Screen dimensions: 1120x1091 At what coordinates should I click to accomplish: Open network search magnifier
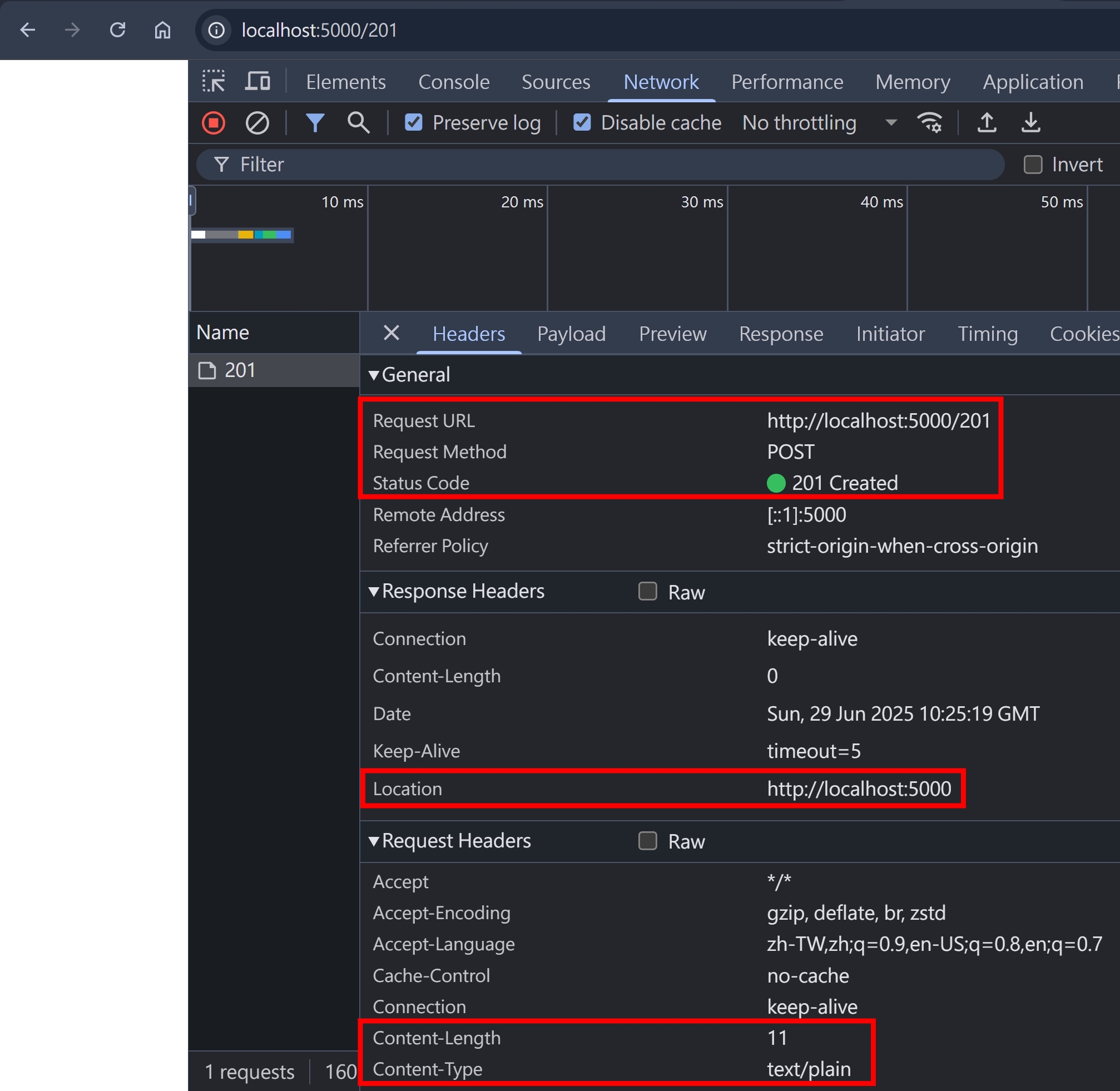click(x=358, y=123)
